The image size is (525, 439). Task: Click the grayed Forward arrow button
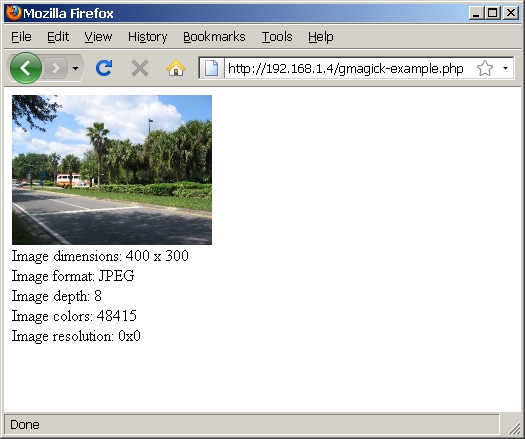[56, 68]
